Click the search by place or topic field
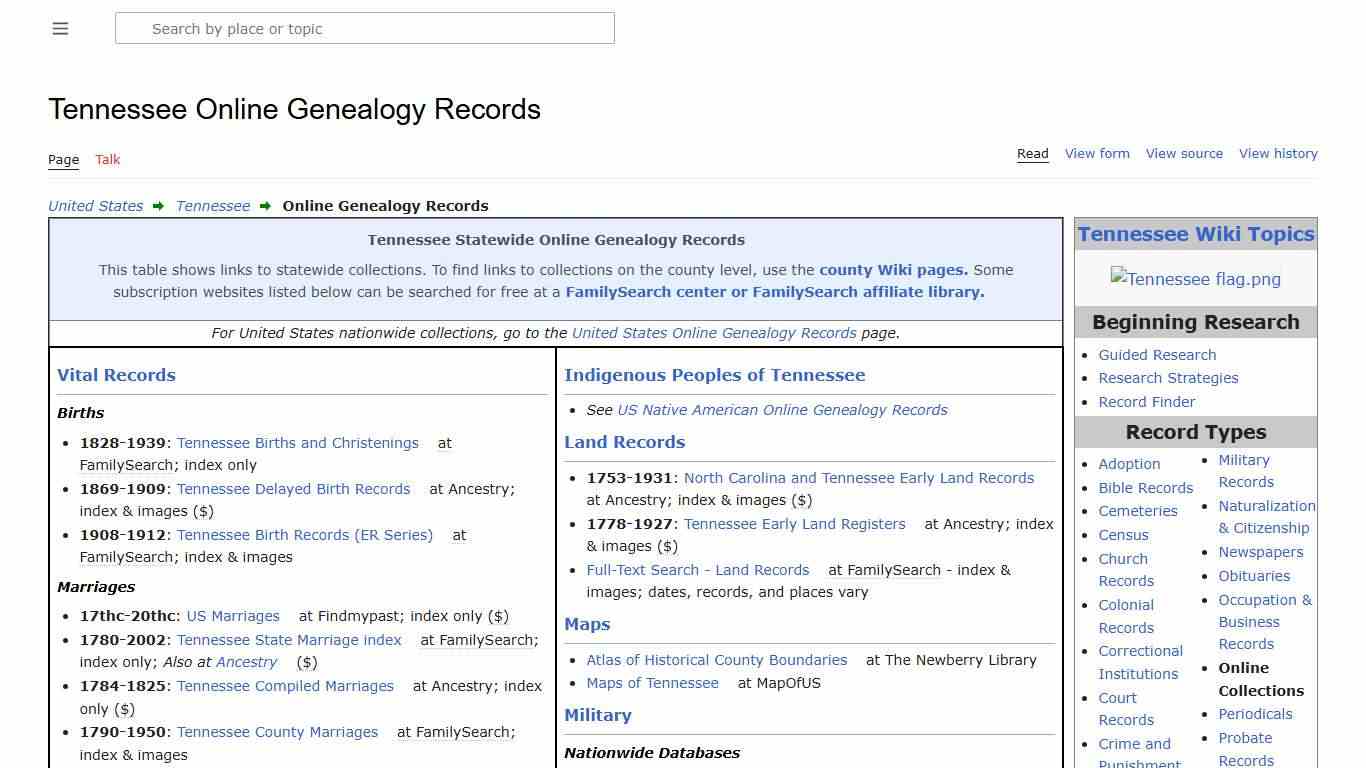This screenshot has width=1366, height=768. [365, 29]
